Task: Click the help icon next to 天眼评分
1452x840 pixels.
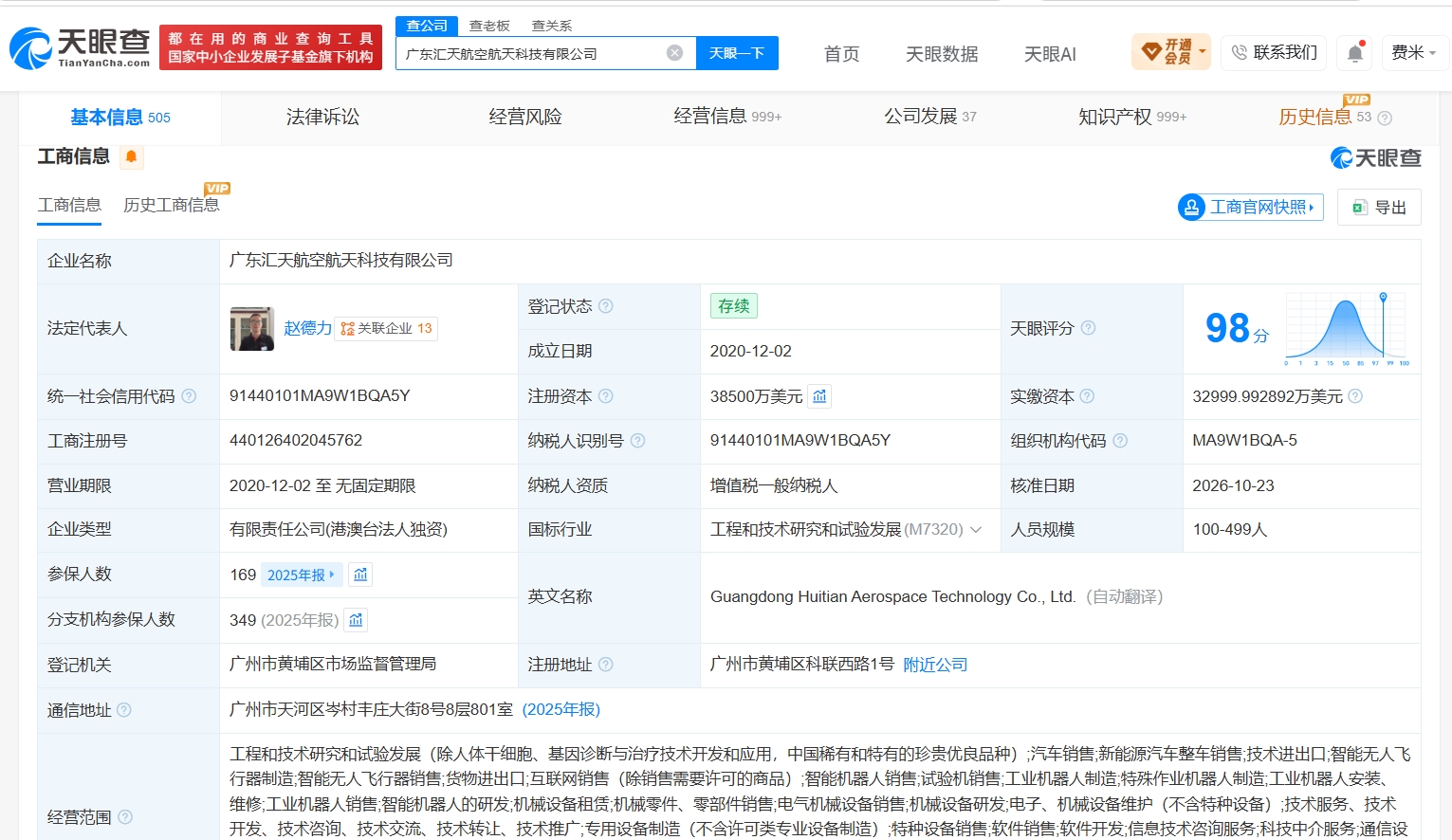Action: coord(1088,328)
